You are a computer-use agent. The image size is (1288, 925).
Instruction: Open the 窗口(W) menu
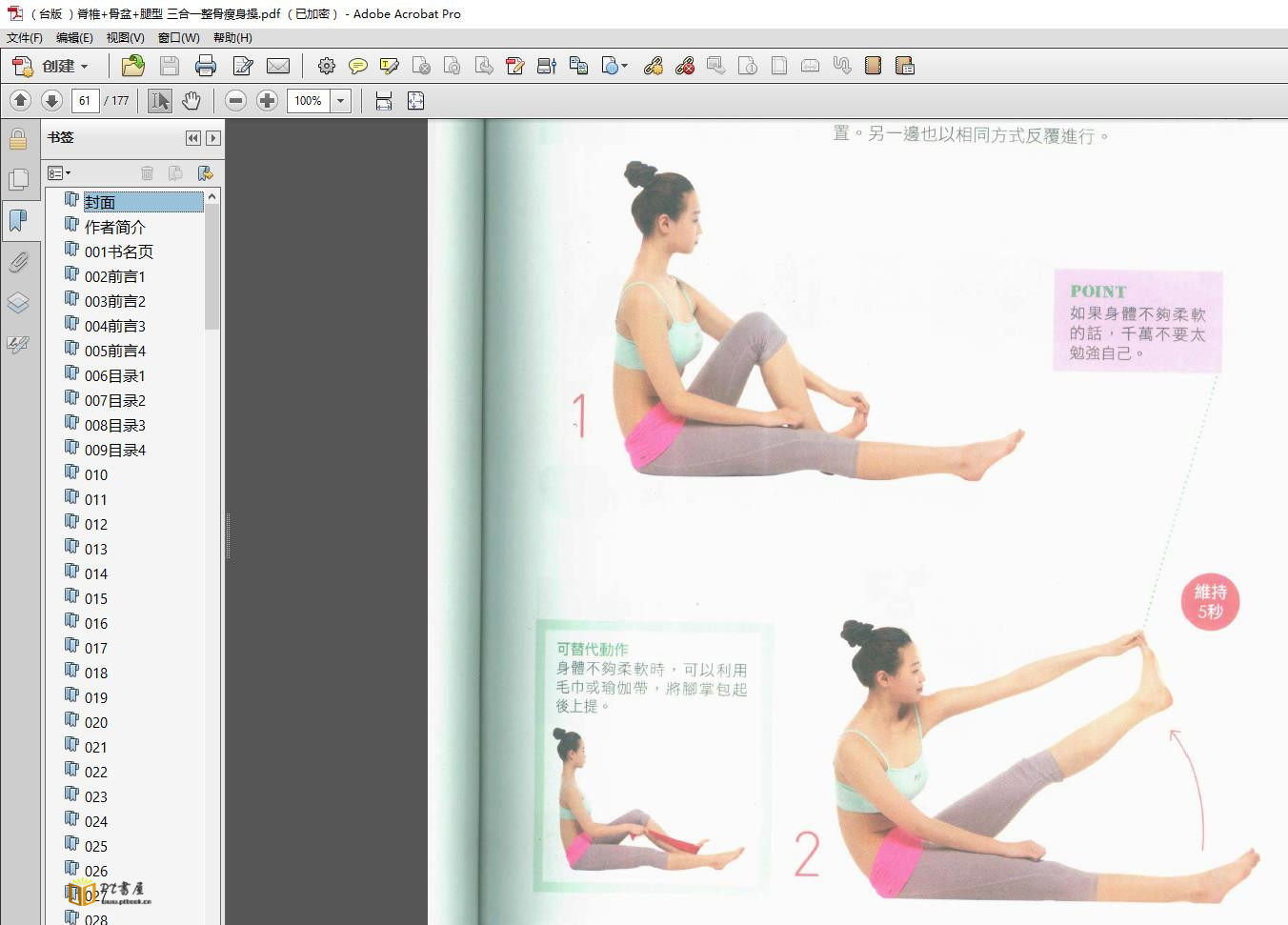point(178,38)
